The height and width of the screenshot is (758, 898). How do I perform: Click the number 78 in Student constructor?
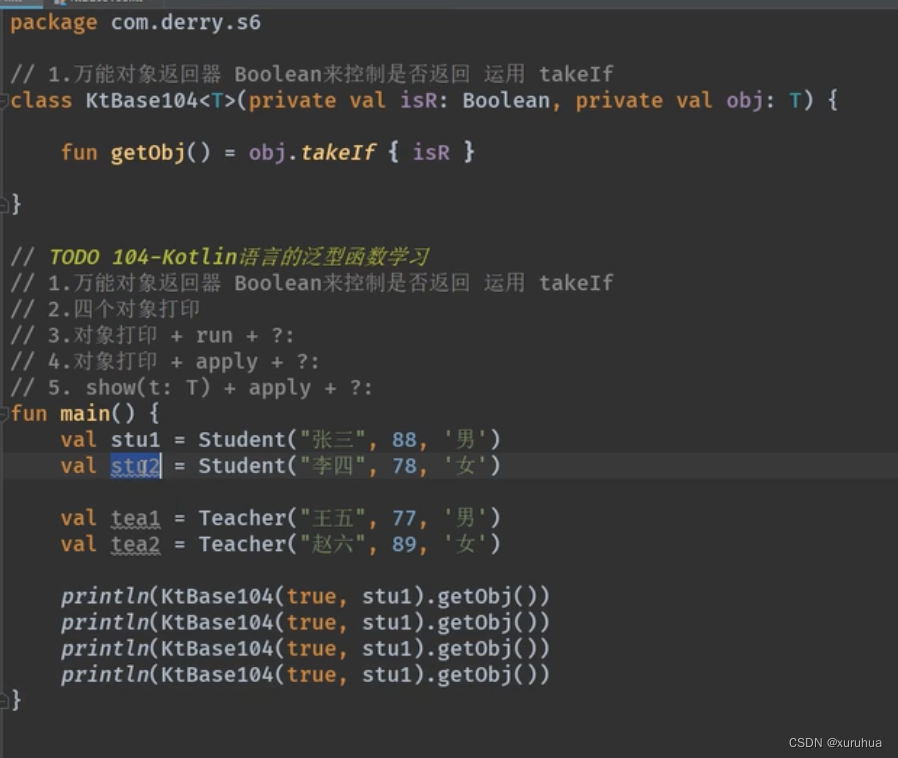pyautogui.click(x=404, y=466)
